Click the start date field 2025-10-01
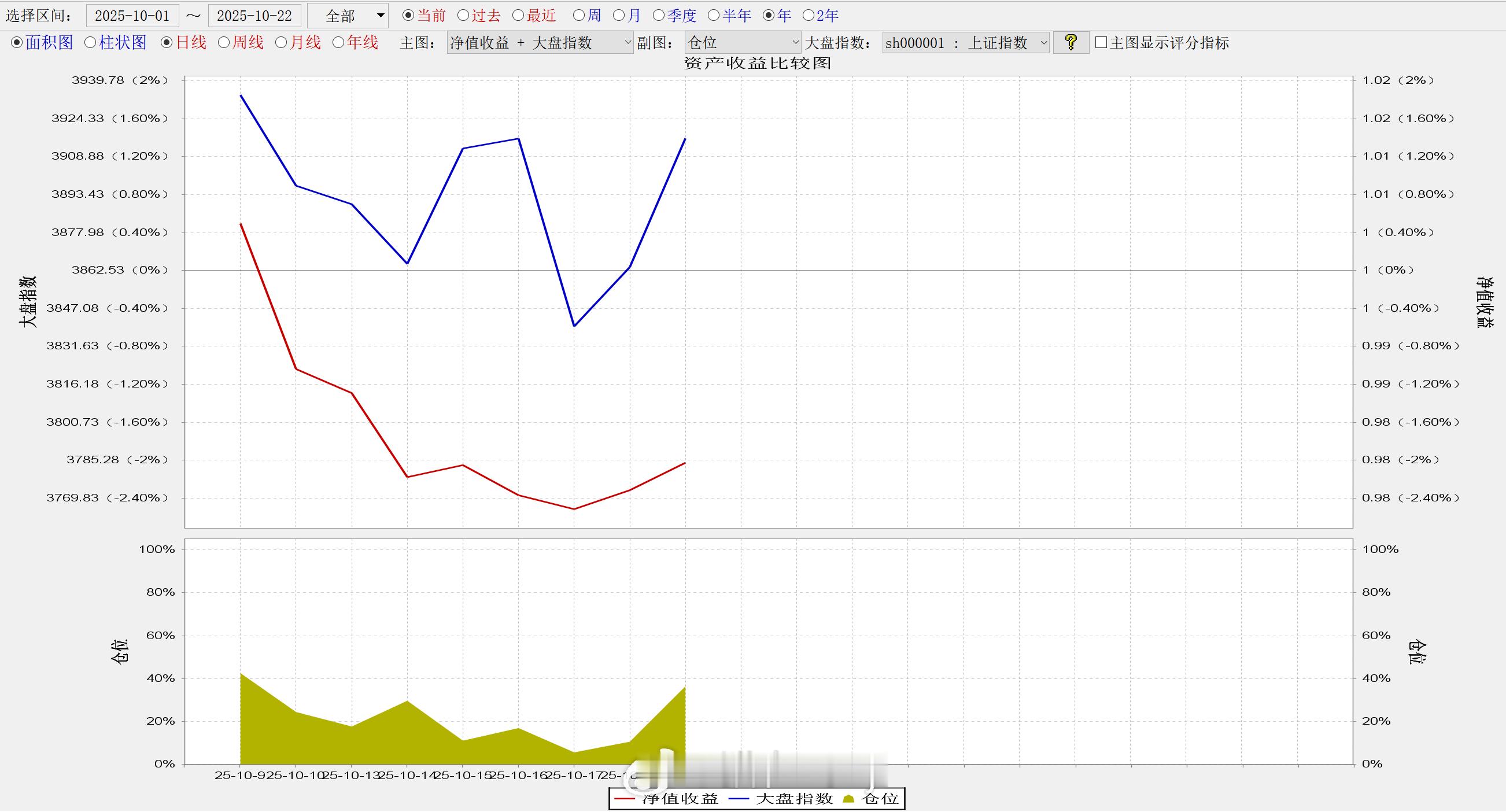Viewport: 1506px width, 812px height. click(x=132, y=16)
